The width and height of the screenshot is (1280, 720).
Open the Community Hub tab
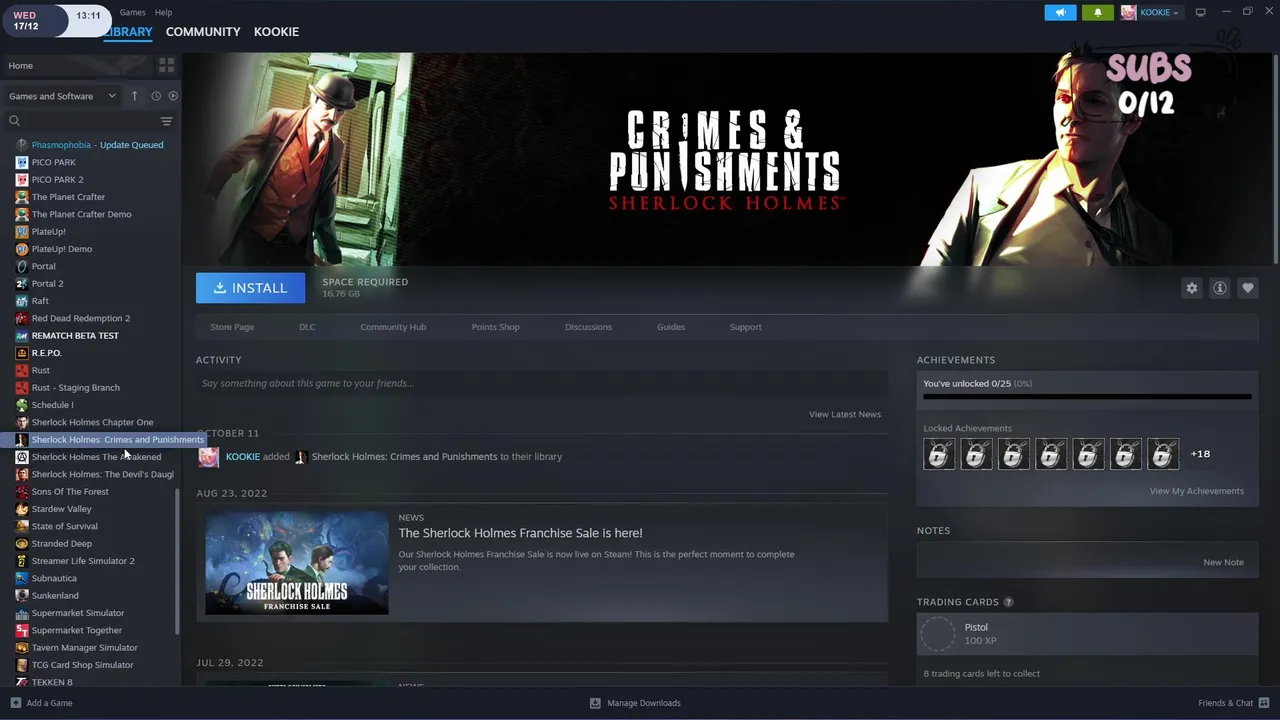click(x=393, y=327)
